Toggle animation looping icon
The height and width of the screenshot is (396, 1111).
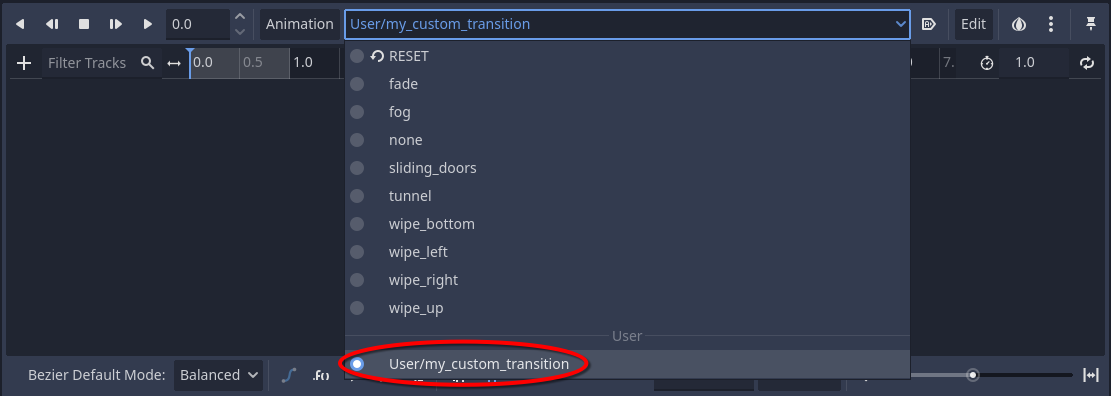click(x=1087, y=63)
